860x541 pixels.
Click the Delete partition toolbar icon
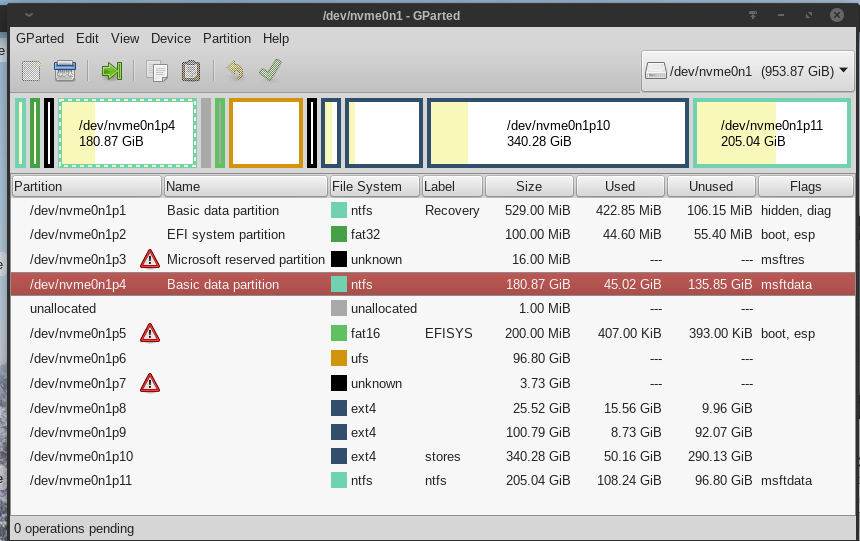(65, 71)
